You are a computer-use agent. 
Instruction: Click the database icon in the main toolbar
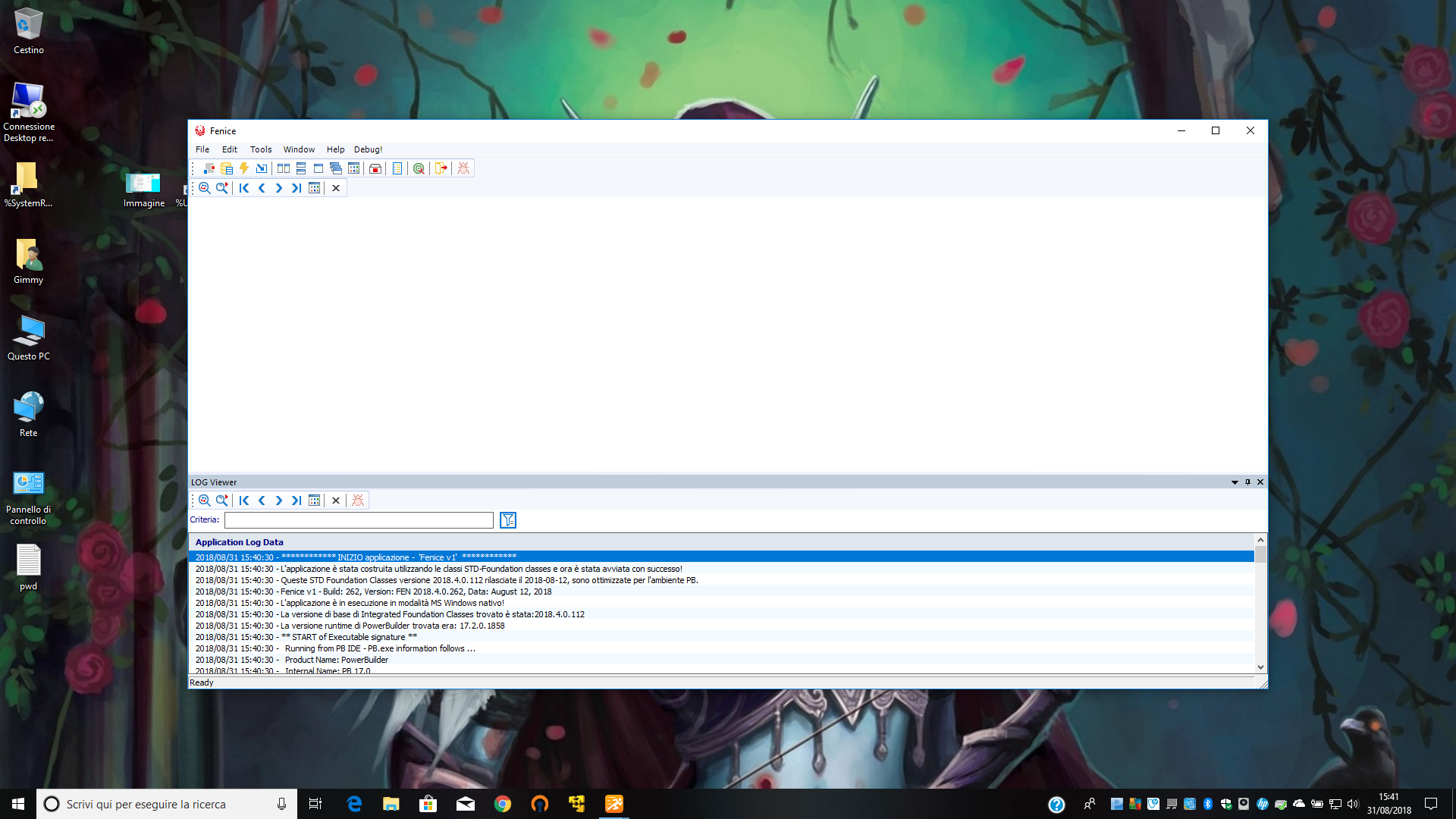click(x=227, y=168)
